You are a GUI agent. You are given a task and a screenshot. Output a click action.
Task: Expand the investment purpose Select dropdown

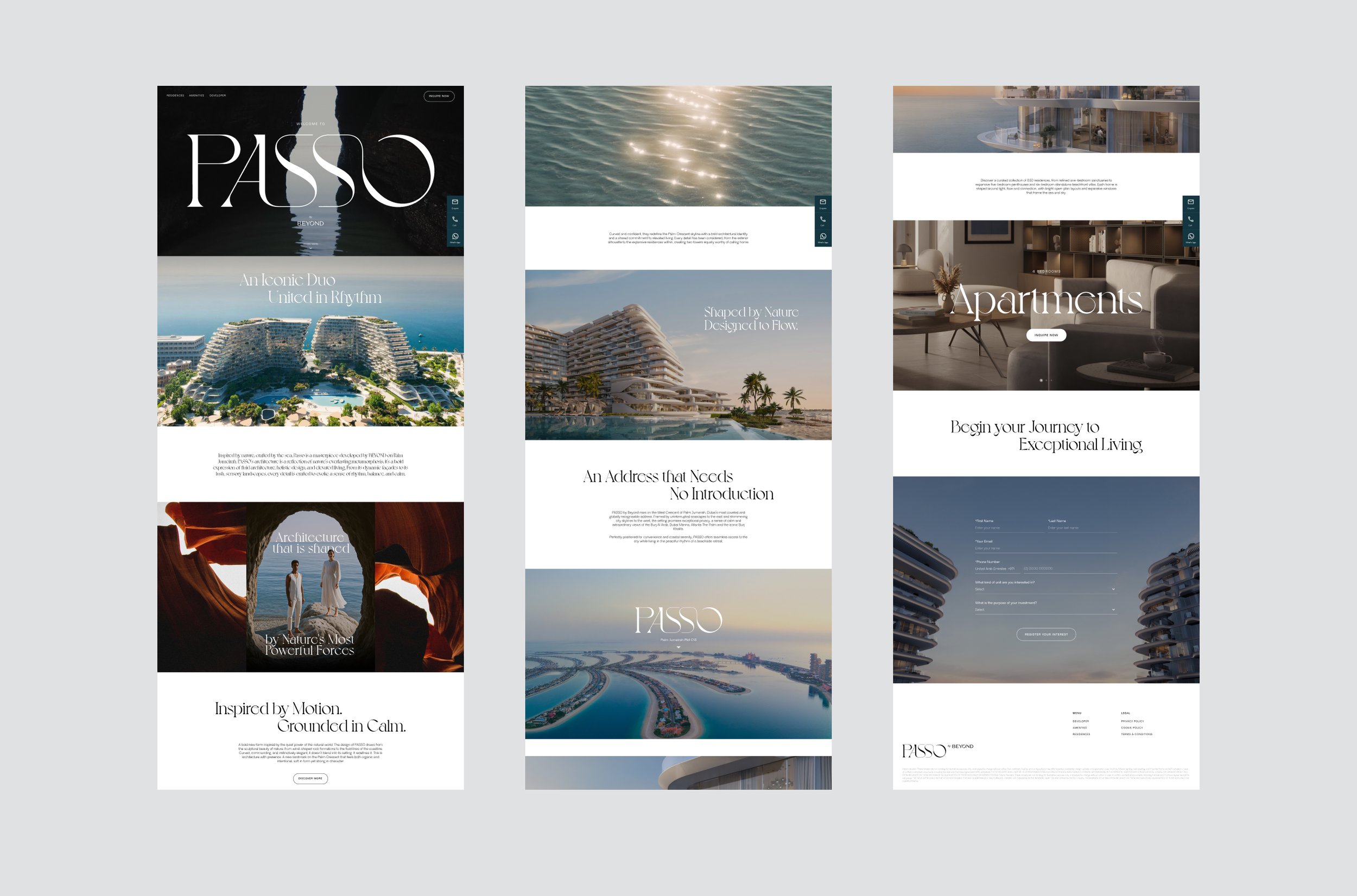tap(1045, 609)
